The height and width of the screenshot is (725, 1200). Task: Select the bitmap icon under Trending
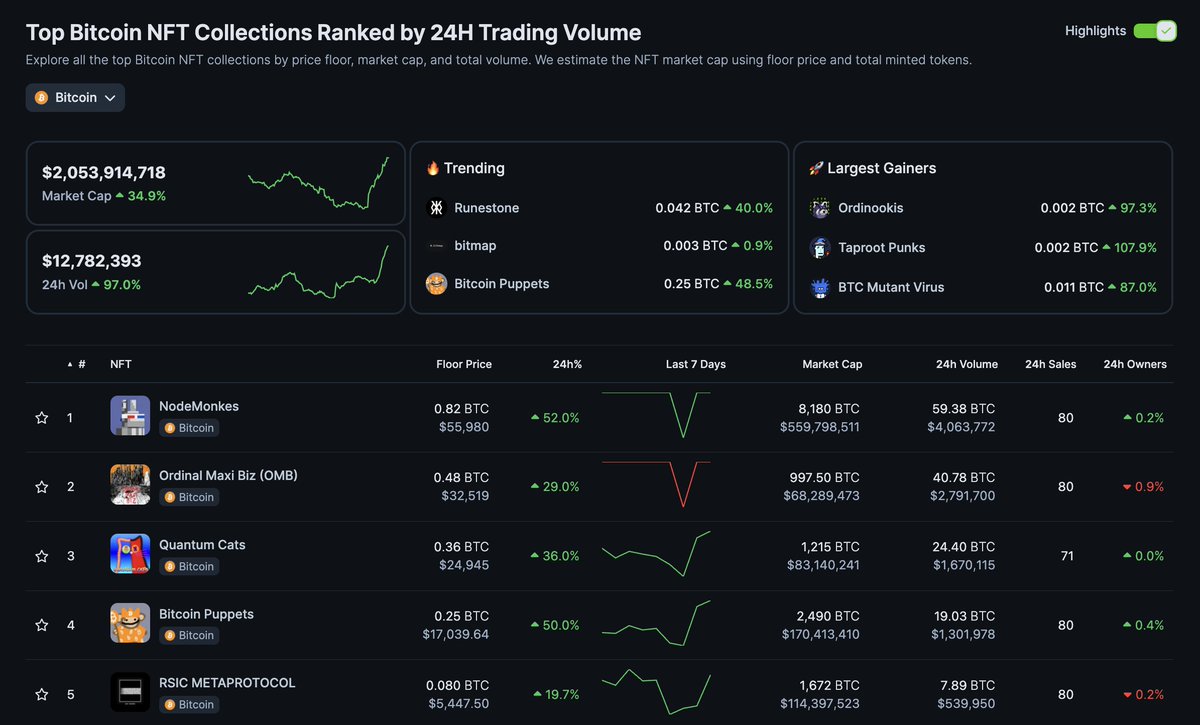pyautogui.click(x=436, y=245)
